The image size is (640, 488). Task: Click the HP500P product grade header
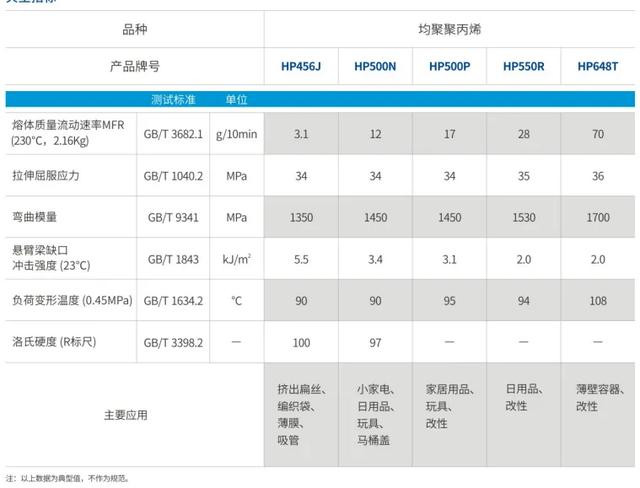click(x=449, y=67)
